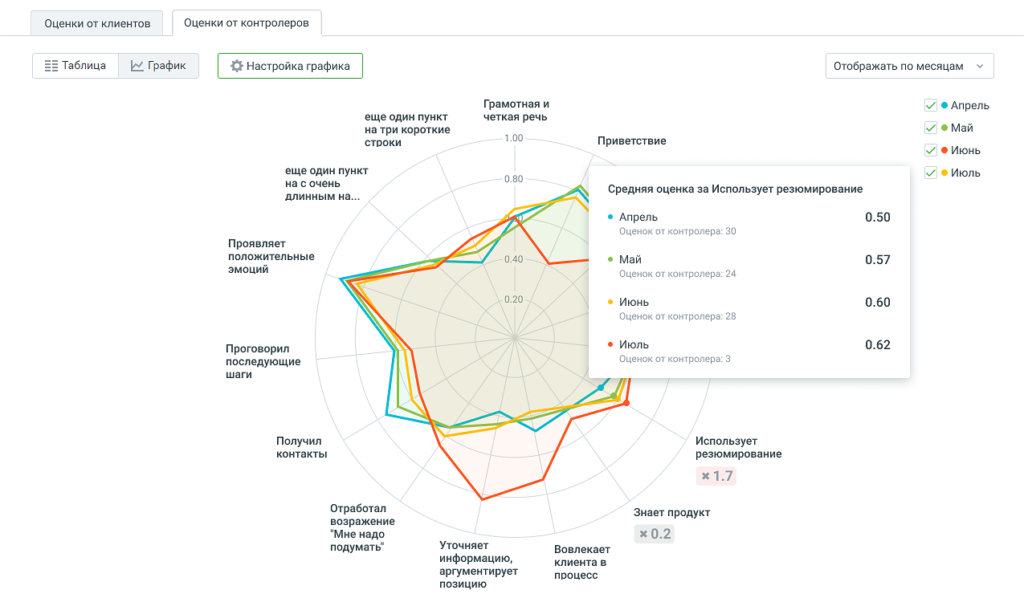This screenshot has height=598, width=1024.
Task: Click the Проявляет положительные эмоций axis label
Action: pyautogui.click(x=270, y=256)
